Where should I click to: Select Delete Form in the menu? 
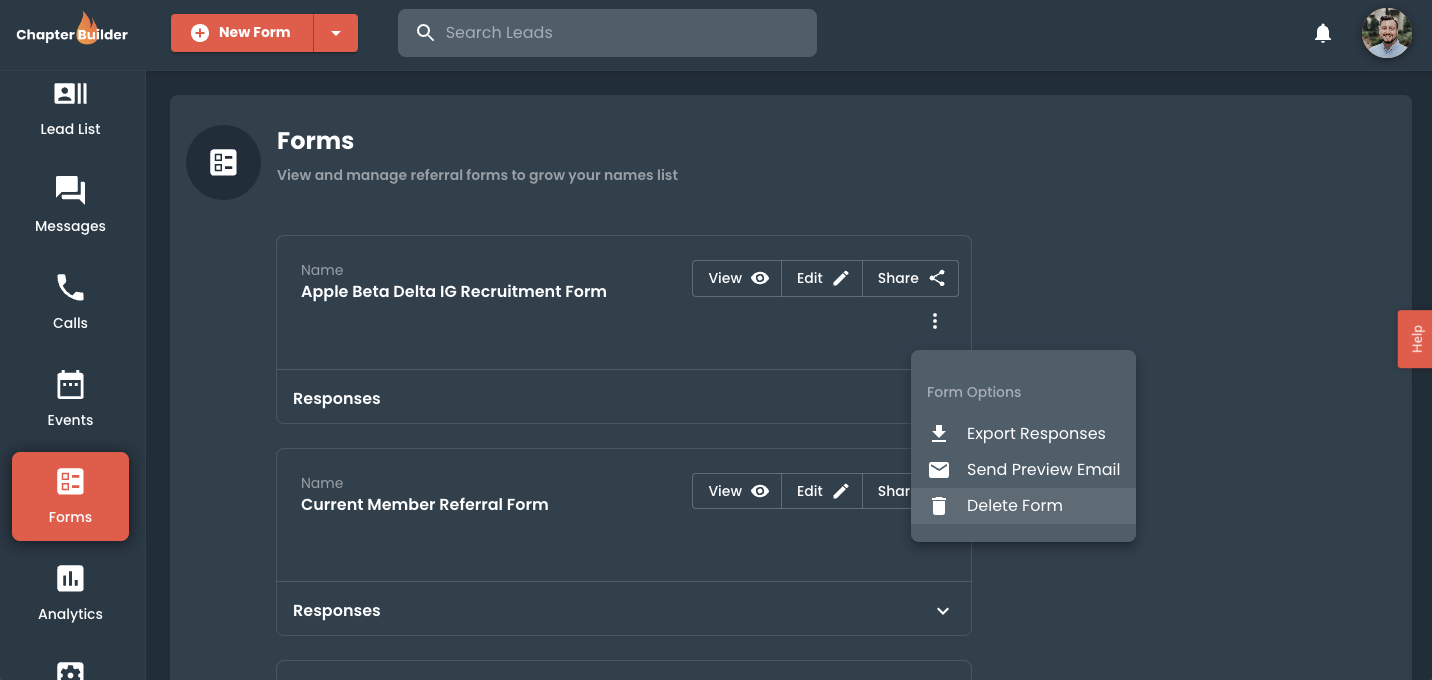point(1014,505)
